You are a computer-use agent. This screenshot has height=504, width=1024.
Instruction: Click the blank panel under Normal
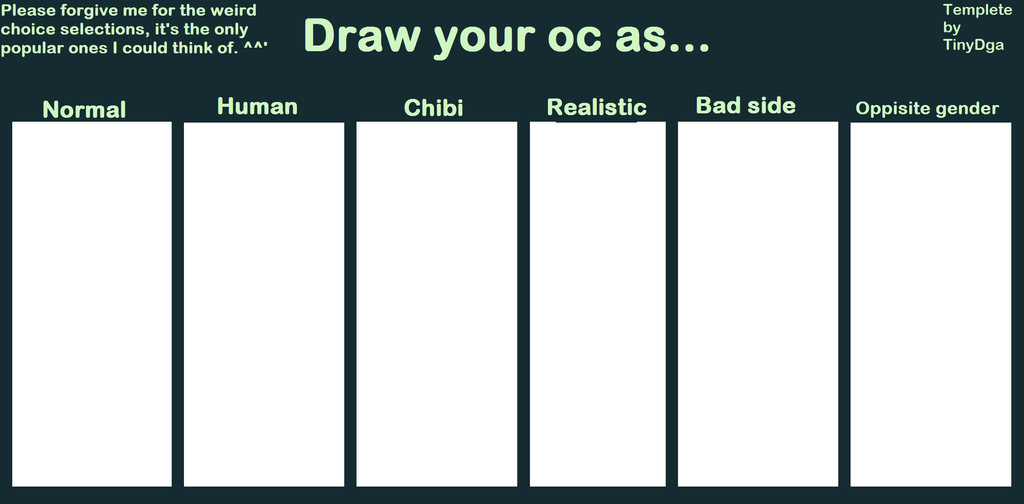(x=92, y=304)
